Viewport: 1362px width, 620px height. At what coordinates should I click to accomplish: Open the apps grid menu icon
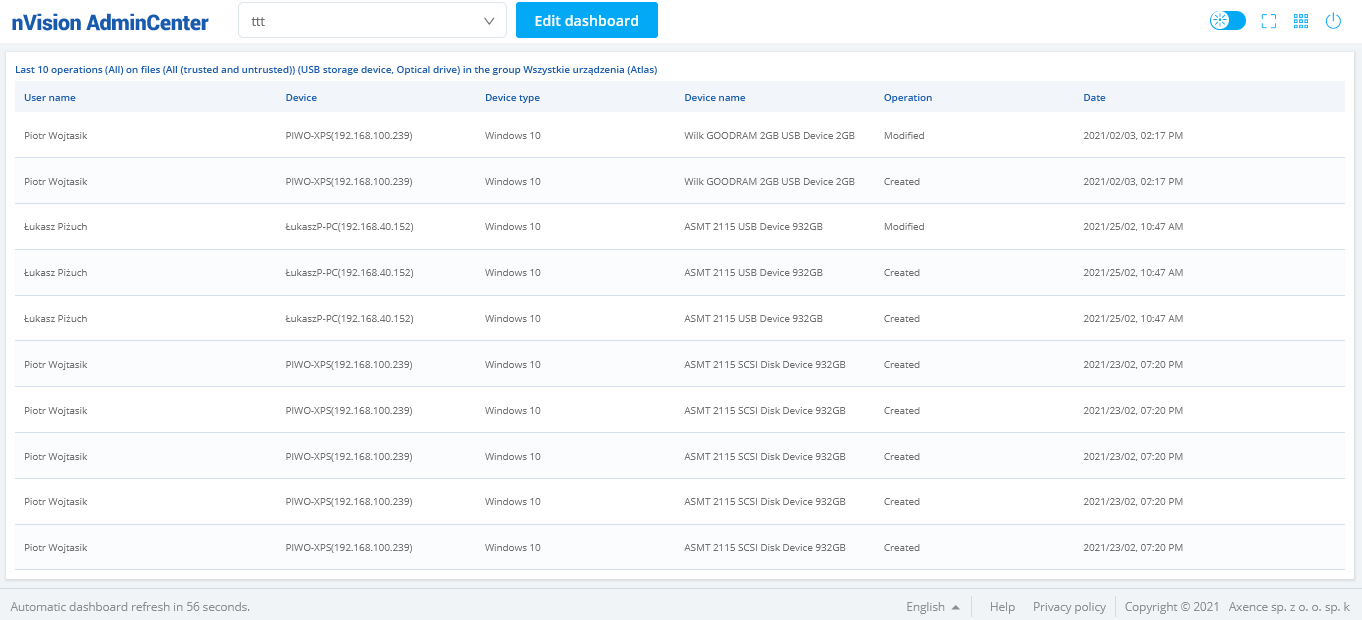1301,21
